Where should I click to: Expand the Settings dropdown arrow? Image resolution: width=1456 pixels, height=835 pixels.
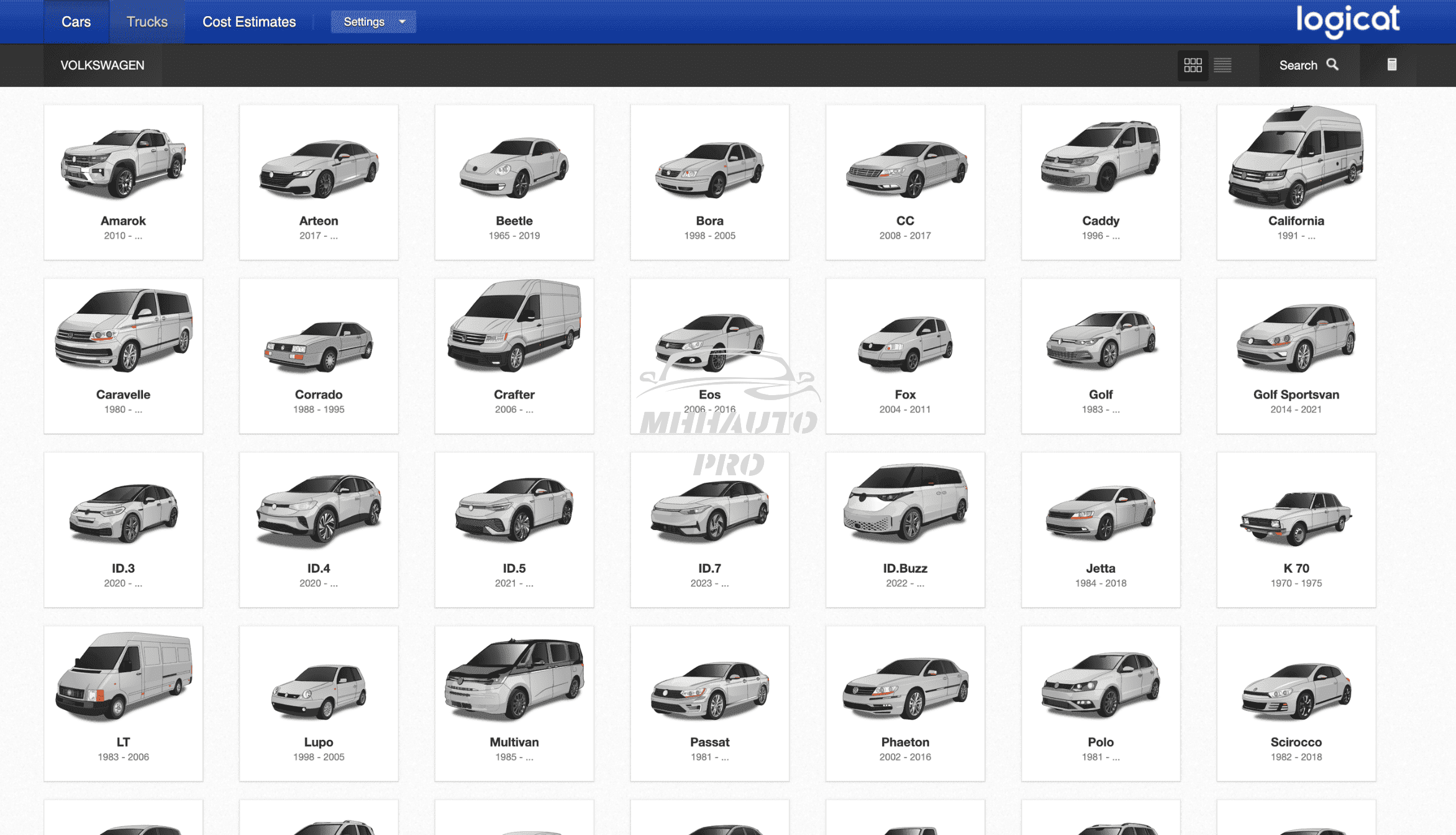pyautogui.click(x=402, y=22)
